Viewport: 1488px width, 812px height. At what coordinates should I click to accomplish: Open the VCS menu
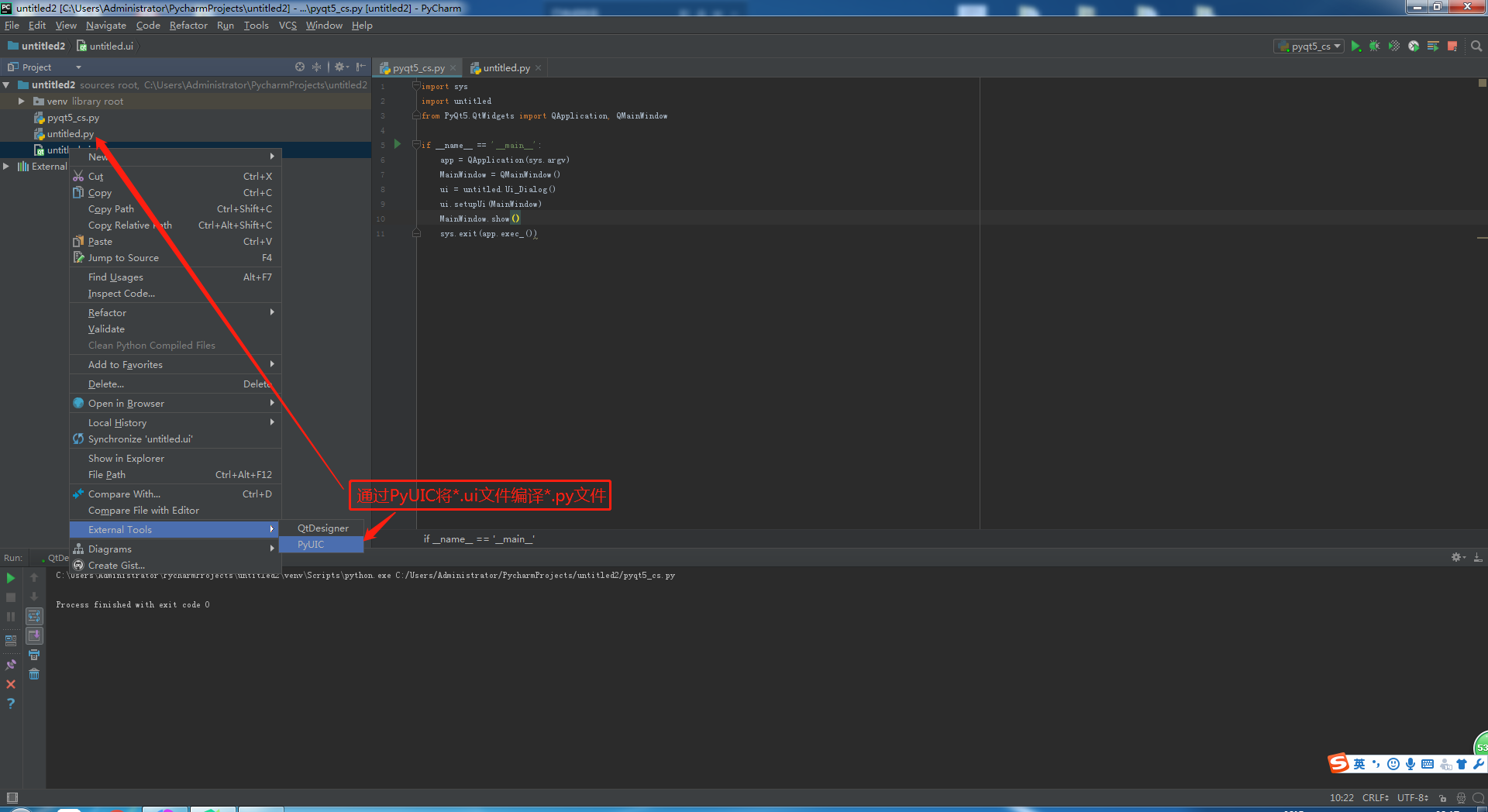pos(288,26)
